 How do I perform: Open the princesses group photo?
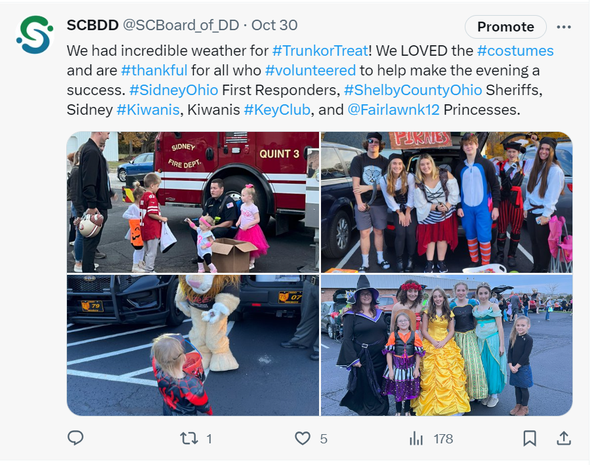click(x=447, y=345)
